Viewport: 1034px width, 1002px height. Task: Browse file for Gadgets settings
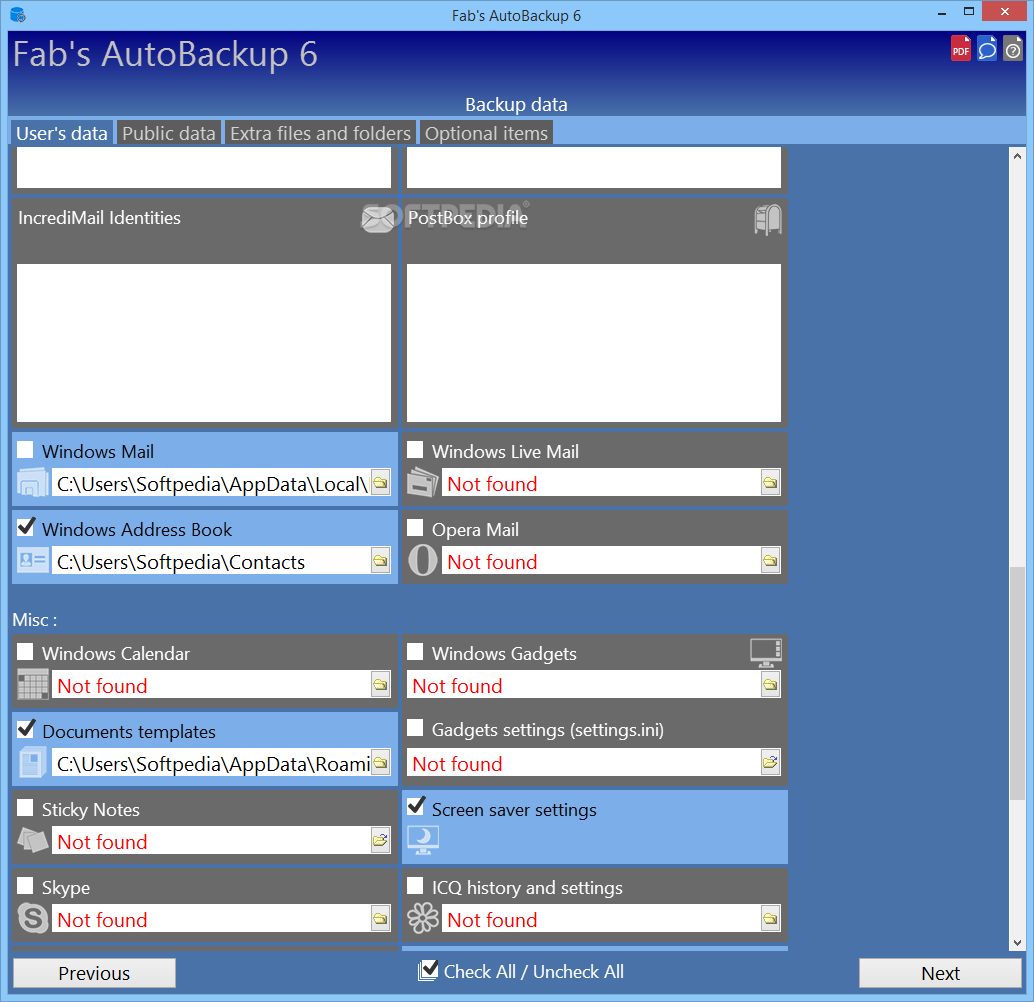[770, 763]
